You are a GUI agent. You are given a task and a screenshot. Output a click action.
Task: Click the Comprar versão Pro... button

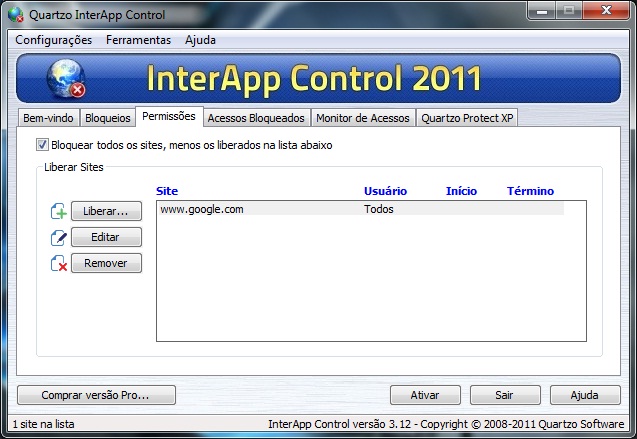[96, 395]
